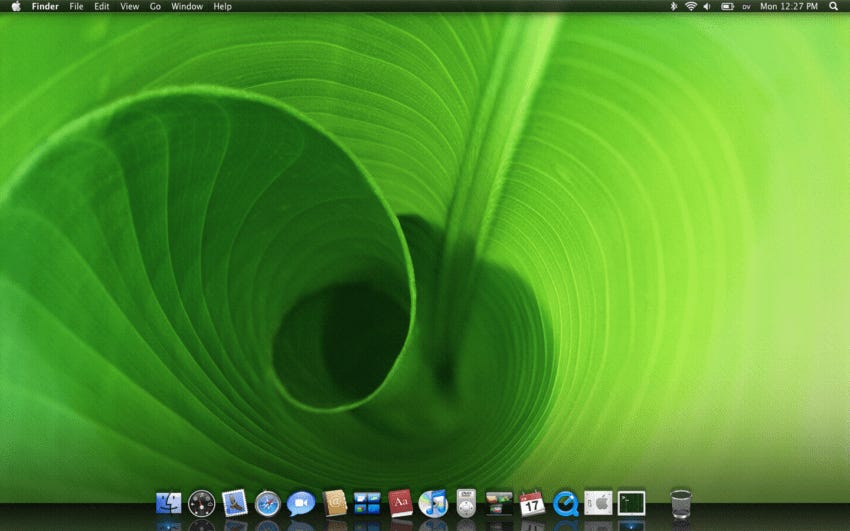
Task: Open the Address Book icon
Action: point(334,503)
